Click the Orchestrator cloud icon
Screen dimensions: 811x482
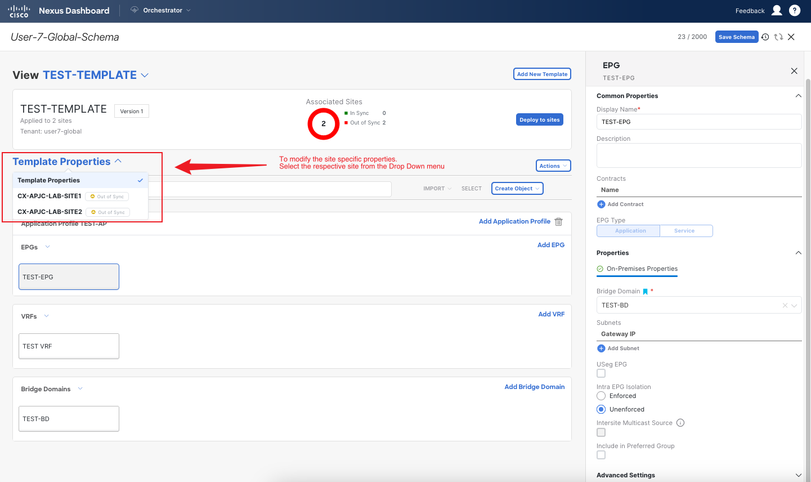pyautogui.click(x=134, y=10)
